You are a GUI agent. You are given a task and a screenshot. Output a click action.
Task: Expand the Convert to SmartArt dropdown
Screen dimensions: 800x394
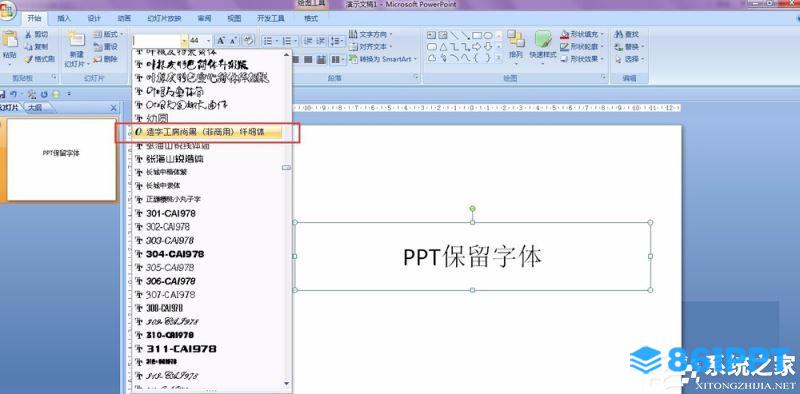(x=415, y=59)
